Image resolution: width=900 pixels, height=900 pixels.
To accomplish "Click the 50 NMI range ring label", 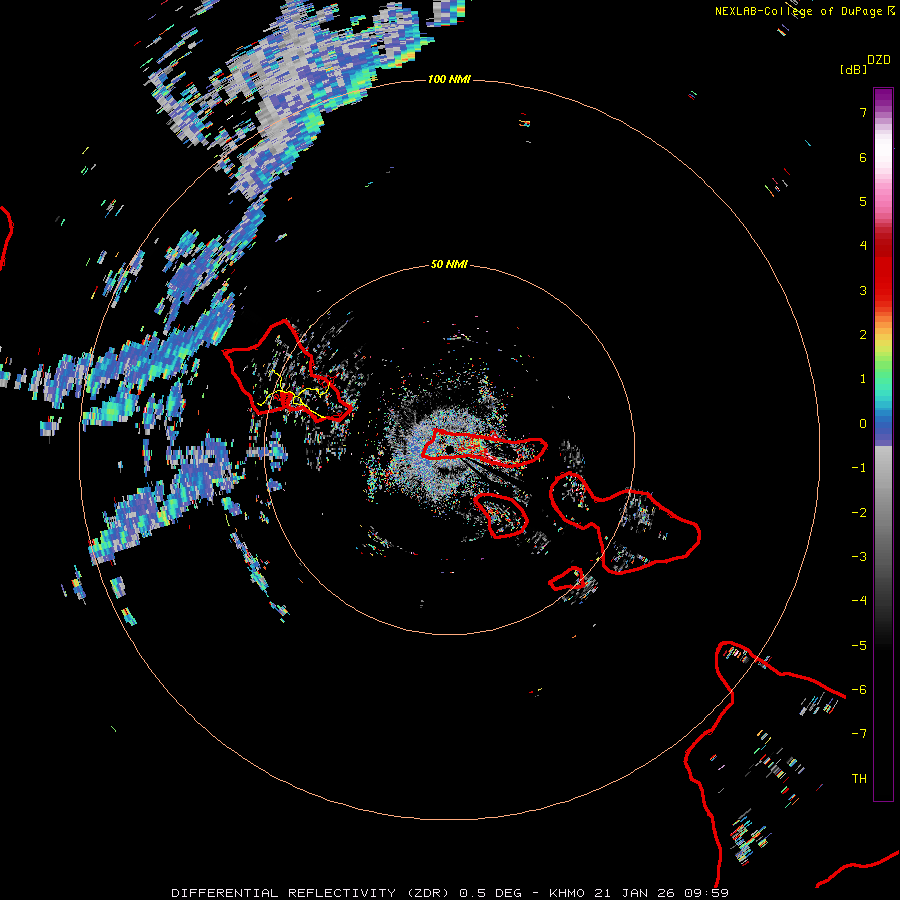I will coord(449,264).
